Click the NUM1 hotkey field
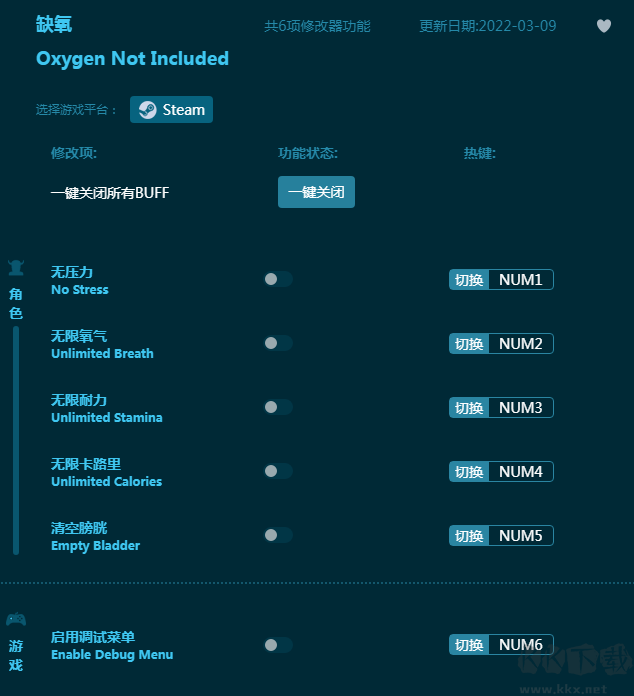 521,280
